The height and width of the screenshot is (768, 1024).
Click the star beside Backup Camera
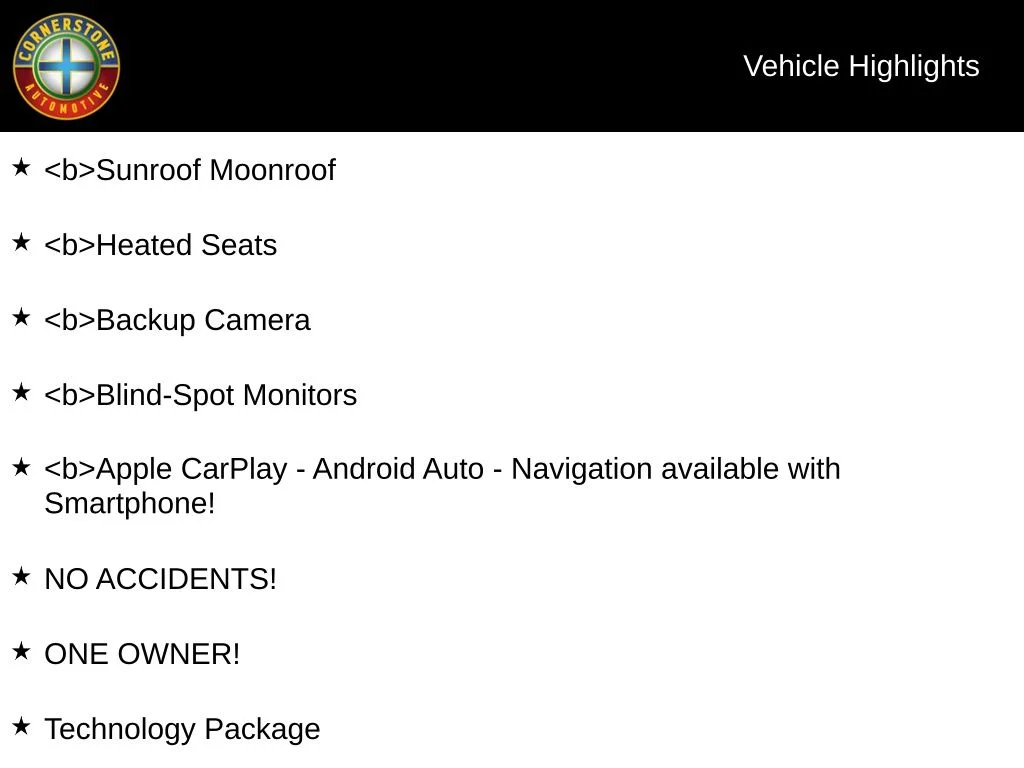tap(22, 317)
